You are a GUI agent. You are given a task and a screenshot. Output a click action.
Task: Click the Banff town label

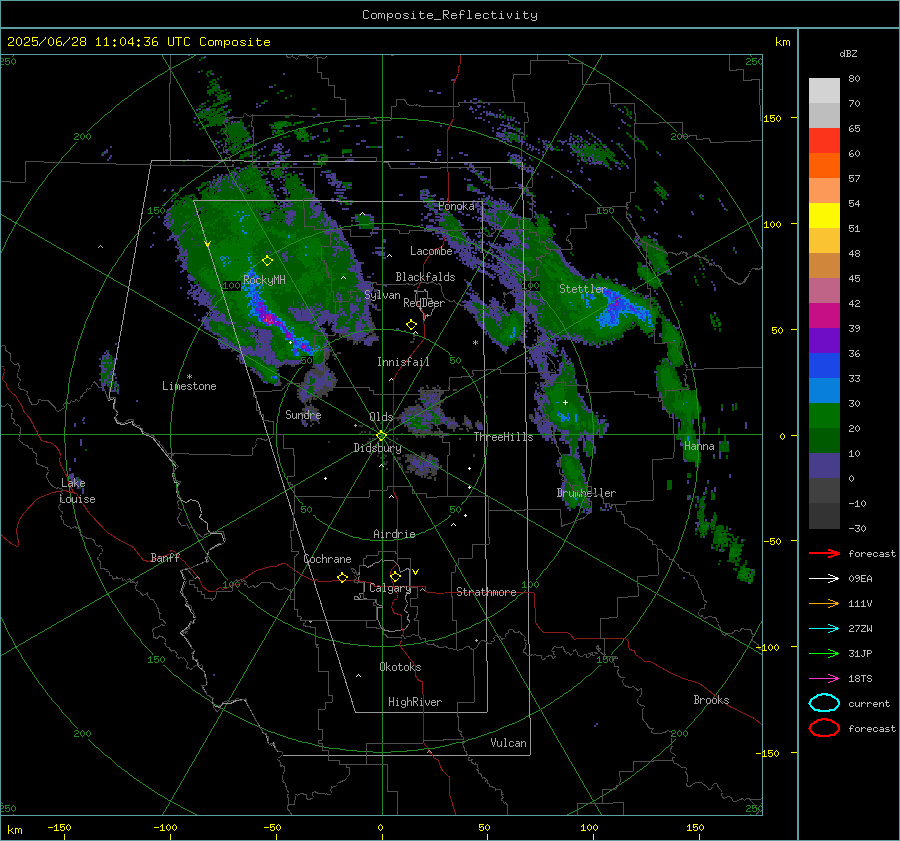click(x=165, y=558)
